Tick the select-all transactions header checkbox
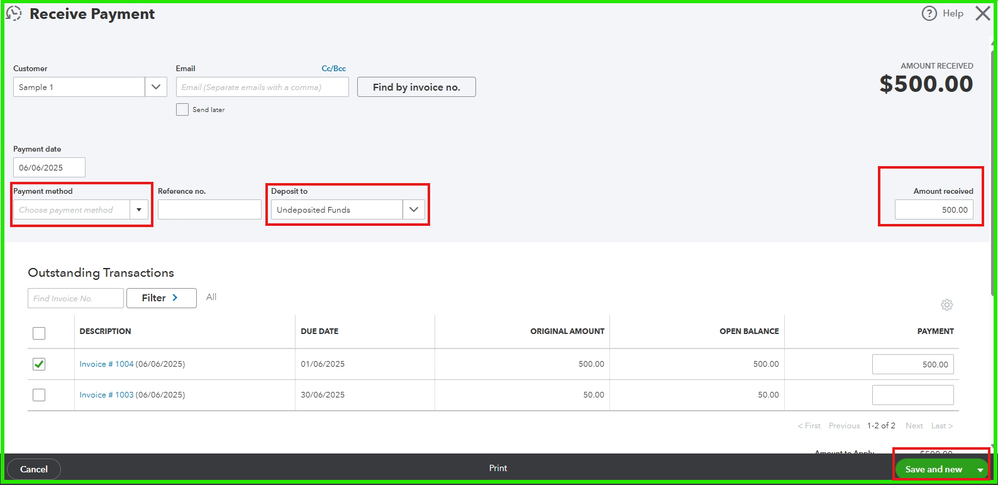Image resolution: width=998 pixels, height=485 pixels. click(x=39, y=333)
